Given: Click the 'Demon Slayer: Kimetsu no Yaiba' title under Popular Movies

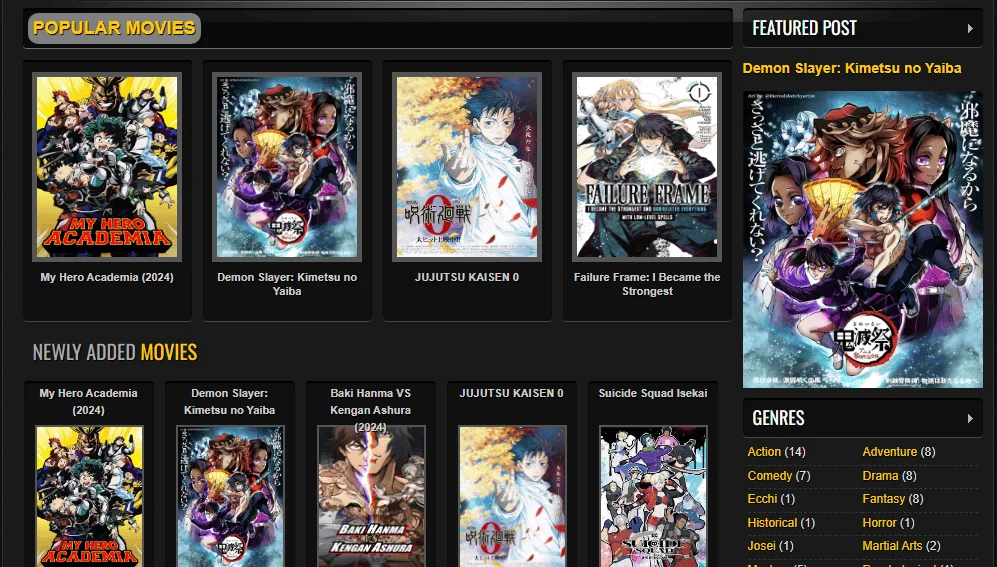Looking at the screenshot, I should 287,284.
